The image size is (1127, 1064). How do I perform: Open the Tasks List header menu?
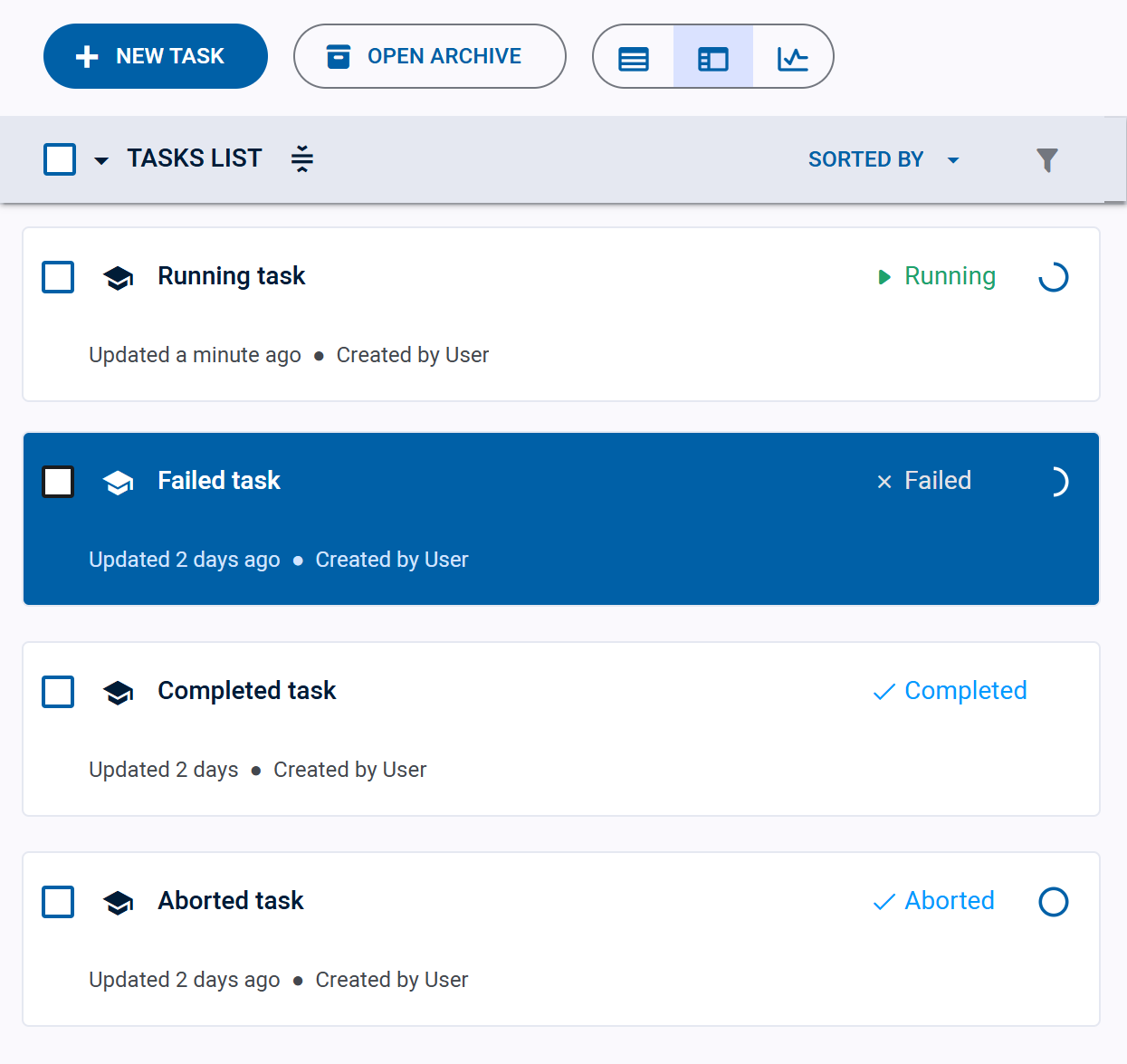pos(195,158)
